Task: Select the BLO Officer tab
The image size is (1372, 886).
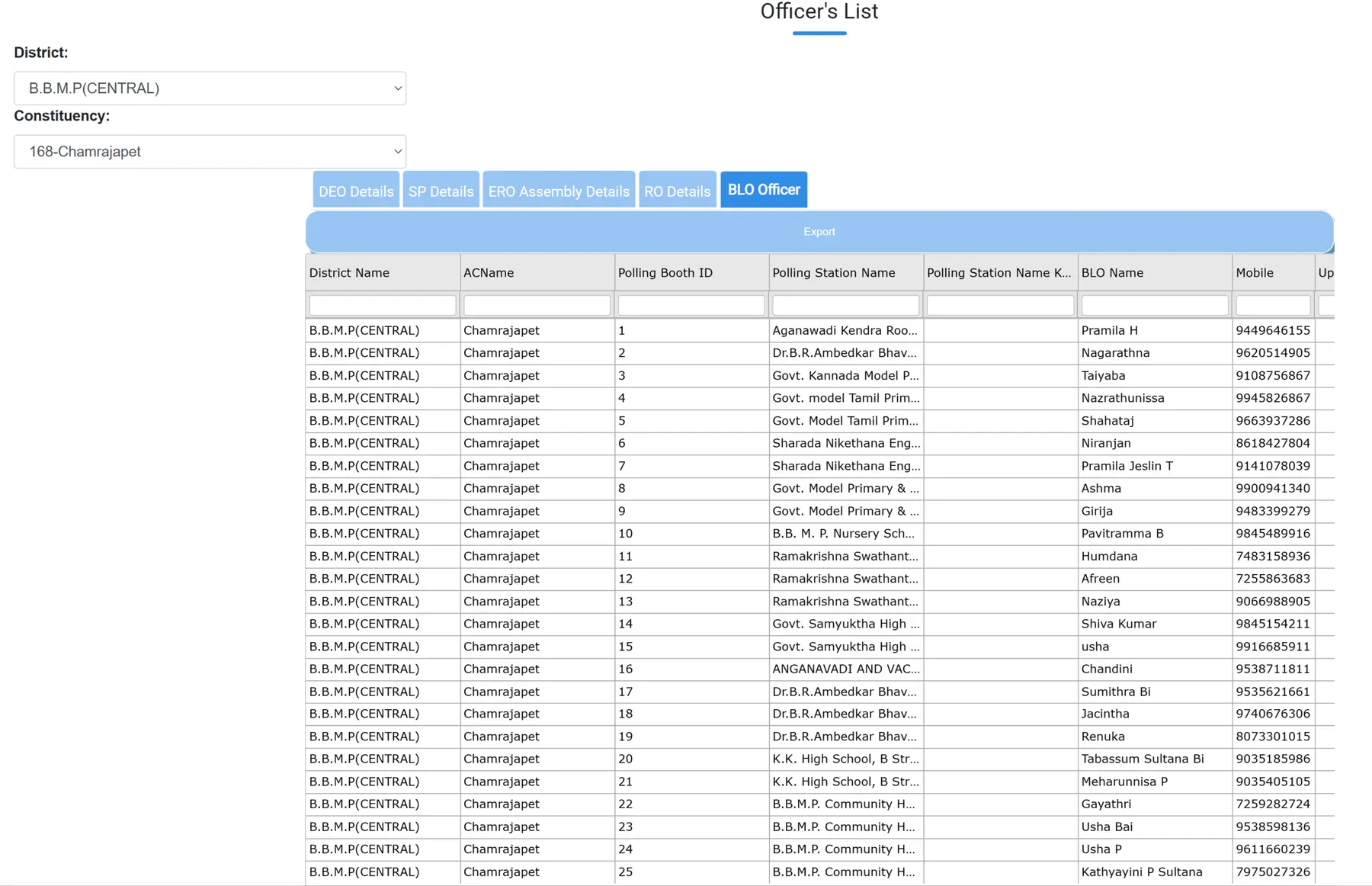Action: click(764, 190)
